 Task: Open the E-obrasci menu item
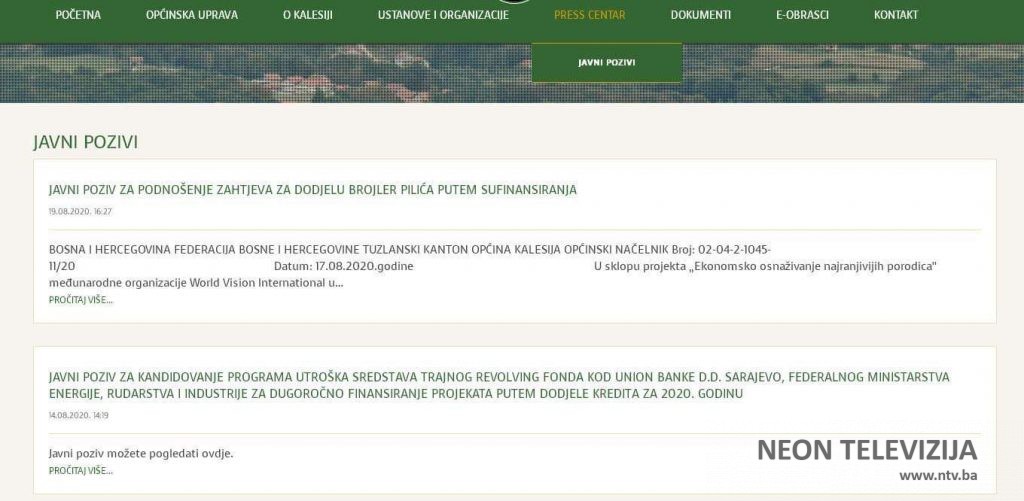coord(801,15)
